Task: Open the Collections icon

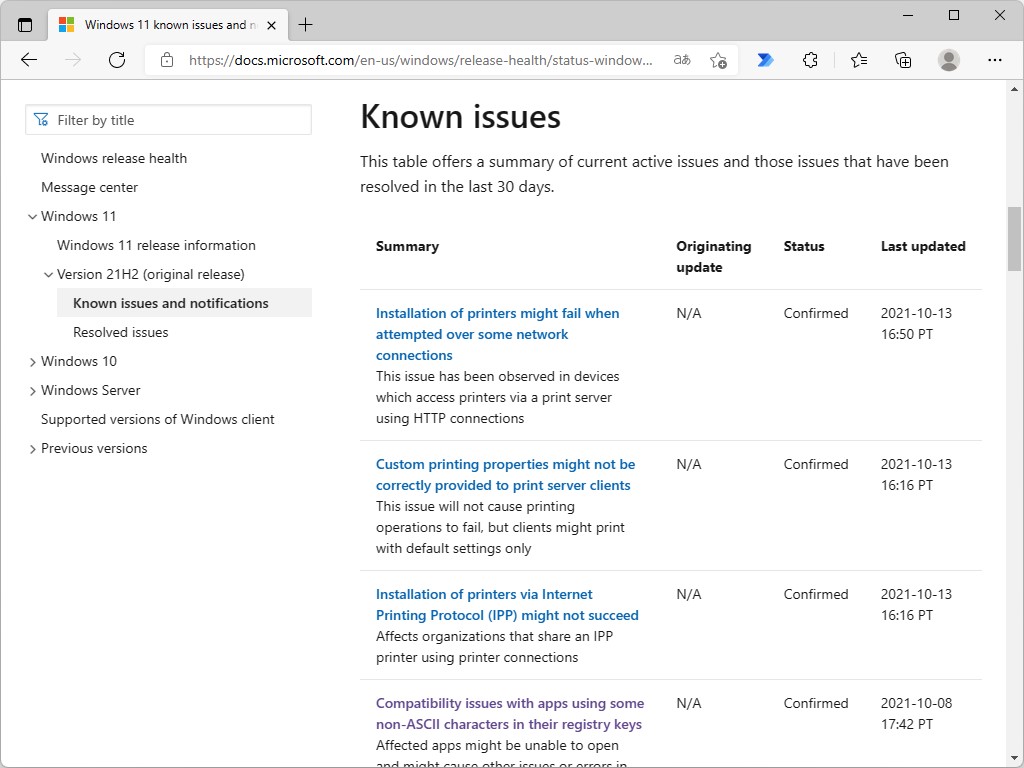Action: [x=903, y=60]
